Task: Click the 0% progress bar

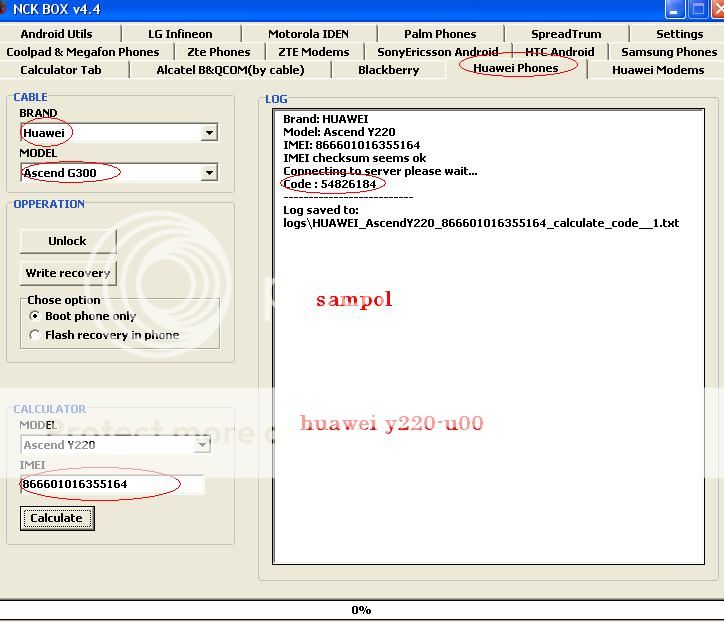Action: (x=361, y=609)
